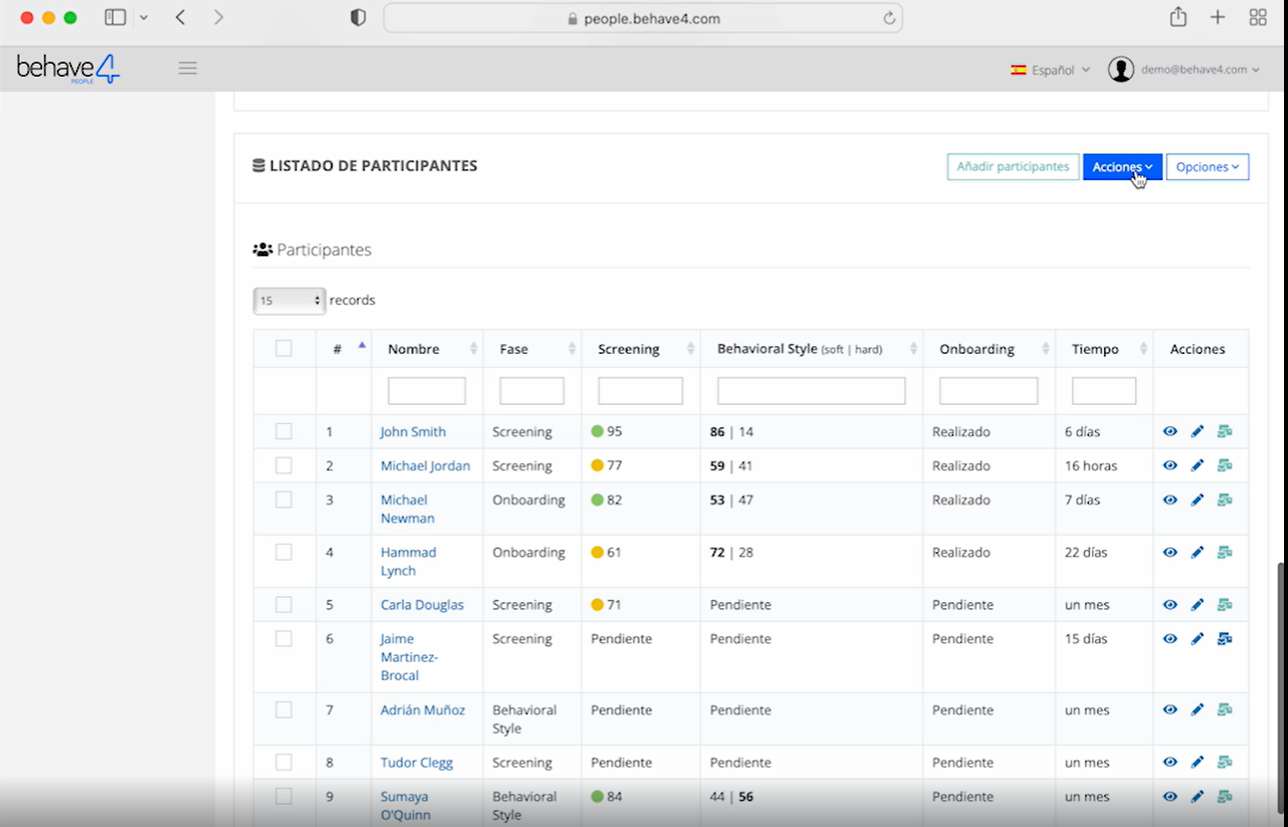This screenshot has width=1288, height=827.
Task: Open message icon in Jaime Martinez-Brocal row
Action: click(1224, 638)
